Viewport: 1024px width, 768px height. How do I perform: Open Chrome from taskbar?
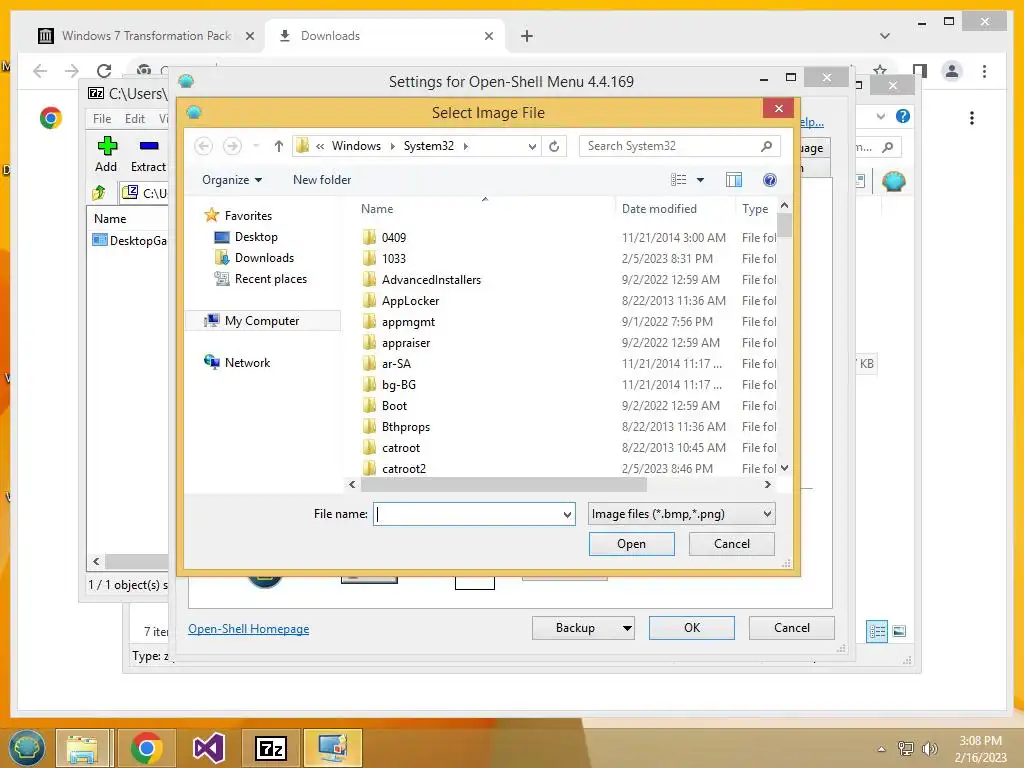coord(146,748)
